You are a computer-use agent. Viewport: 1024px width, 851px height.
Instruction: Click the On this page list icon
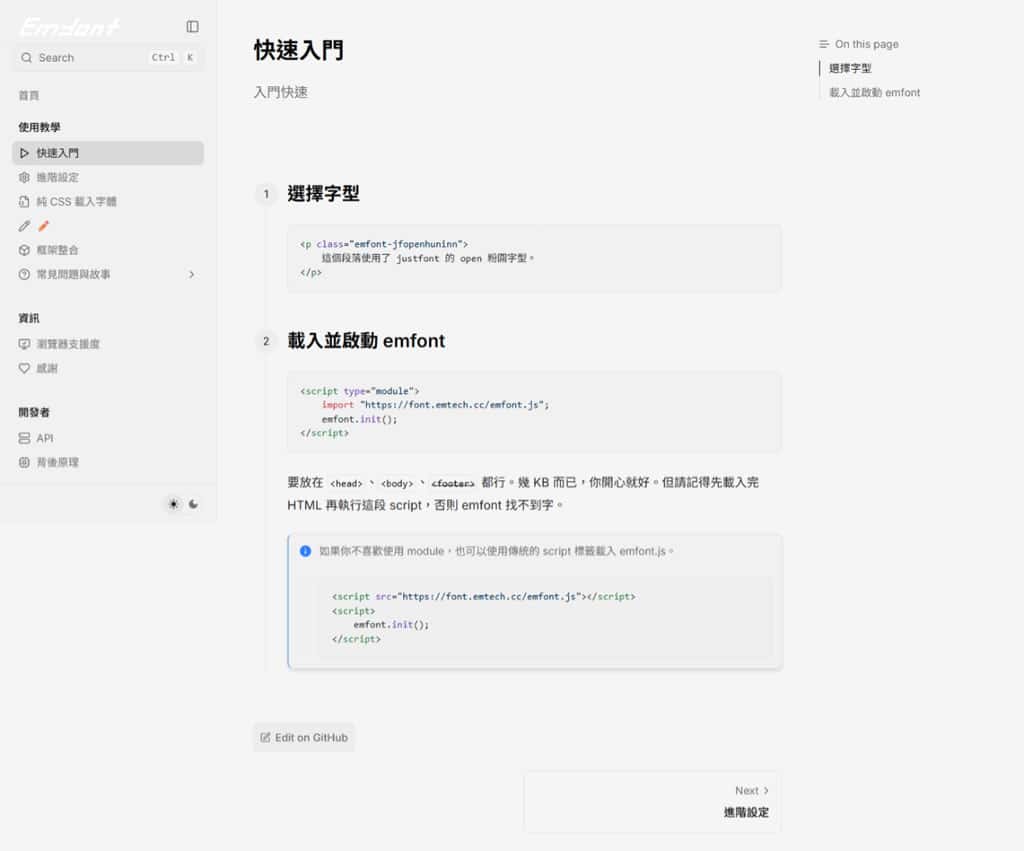[x=824, y=44]
